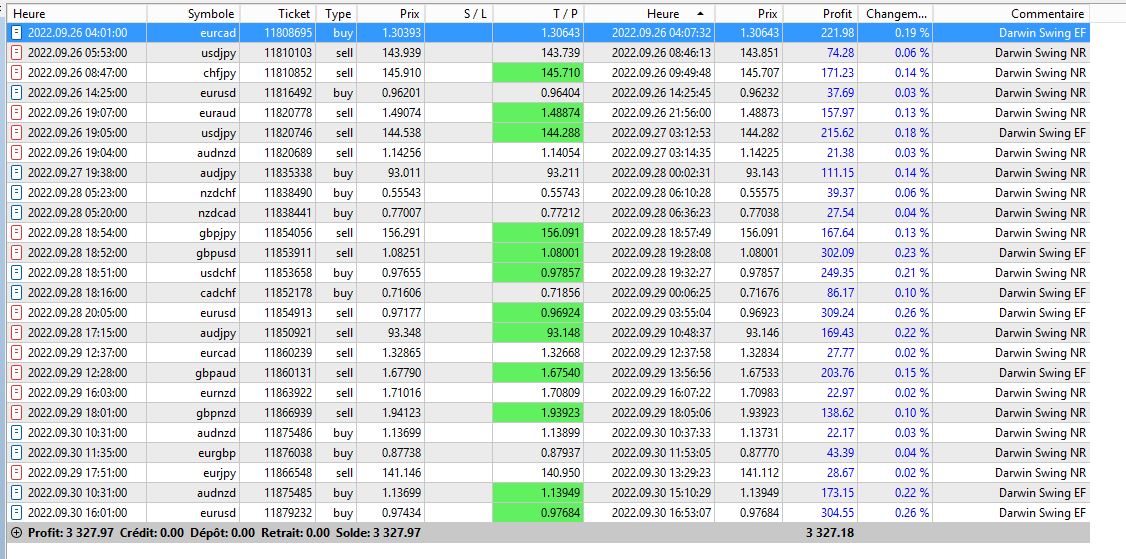The height and width of the screenshot is (559, 1126).
Task: Click the order icon of nzdchf ticket 11838490
Action: [17, 193]
